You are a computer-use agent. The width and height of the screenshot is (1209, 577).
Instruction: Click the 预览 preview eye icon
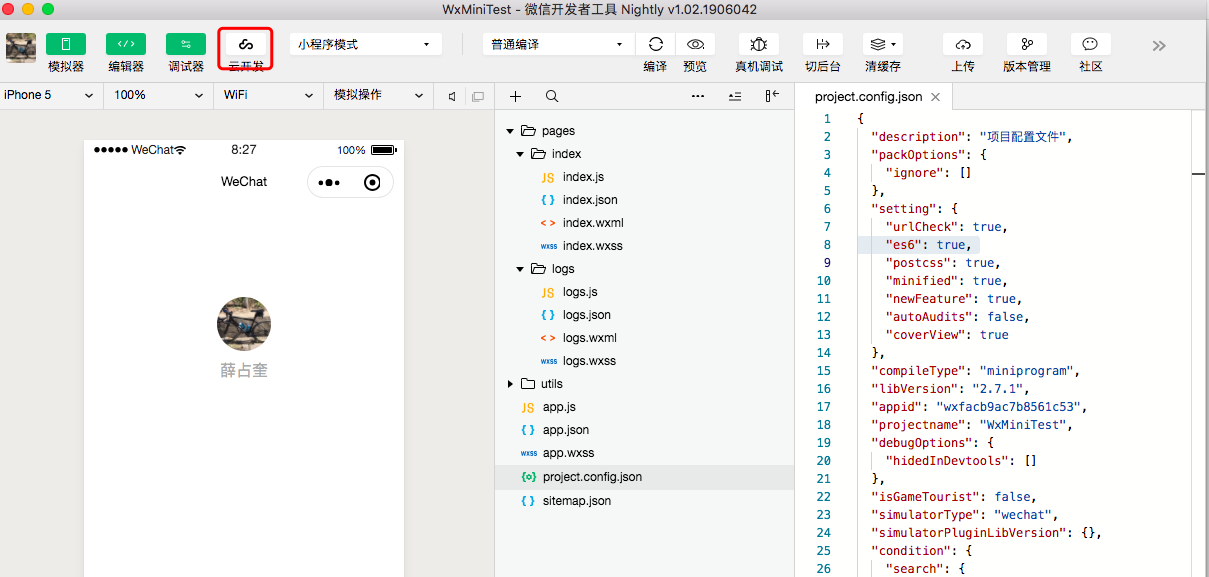click(x=695, y=44)
